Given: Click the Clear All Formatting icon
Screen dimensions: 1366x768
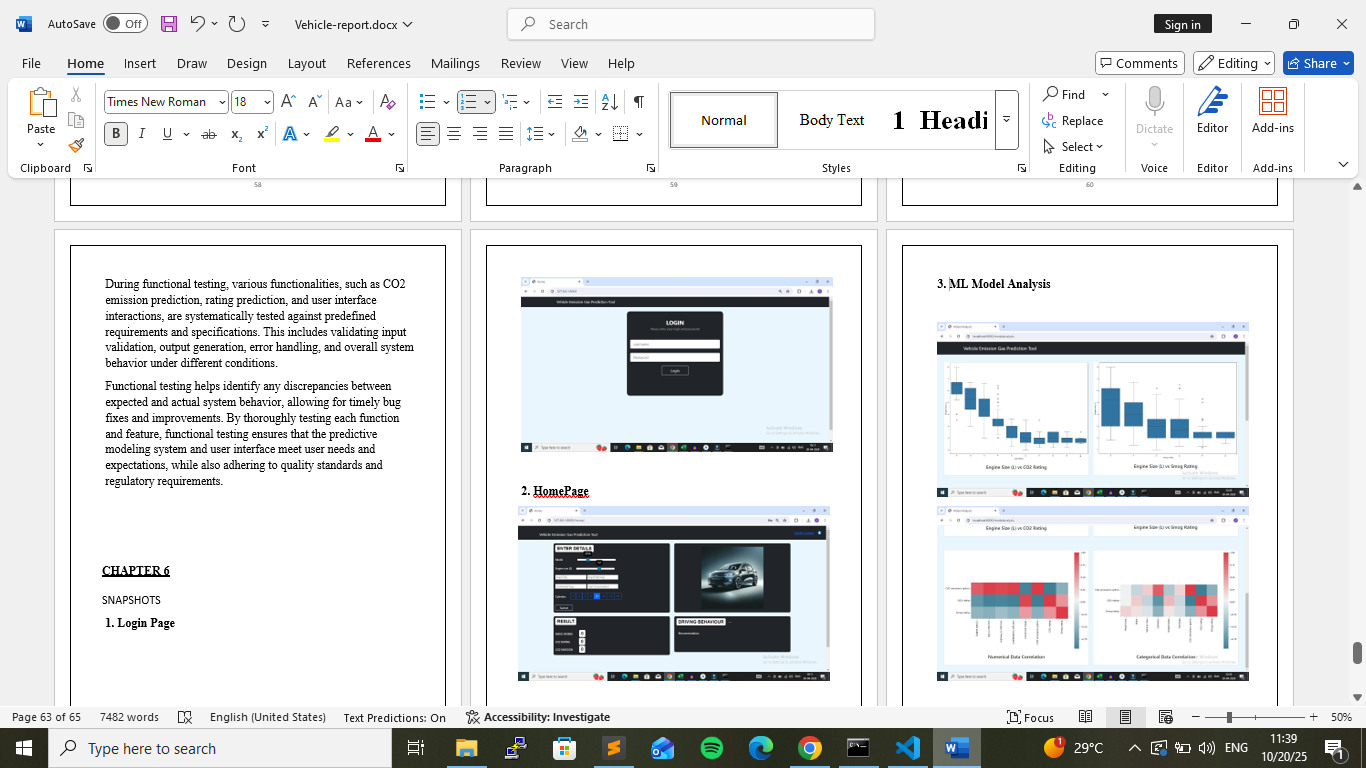Looking at the screenshot, I should point(388,102).
